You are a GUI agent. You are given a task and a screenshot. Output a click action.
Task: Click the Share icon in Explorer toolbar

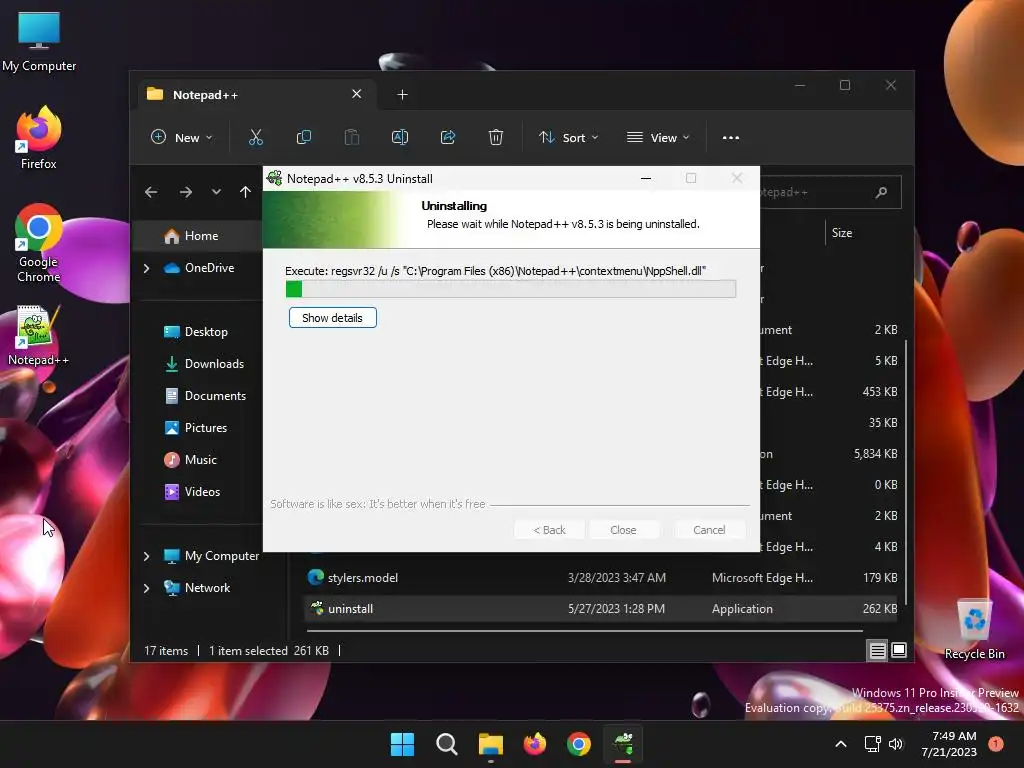point(448,137)
